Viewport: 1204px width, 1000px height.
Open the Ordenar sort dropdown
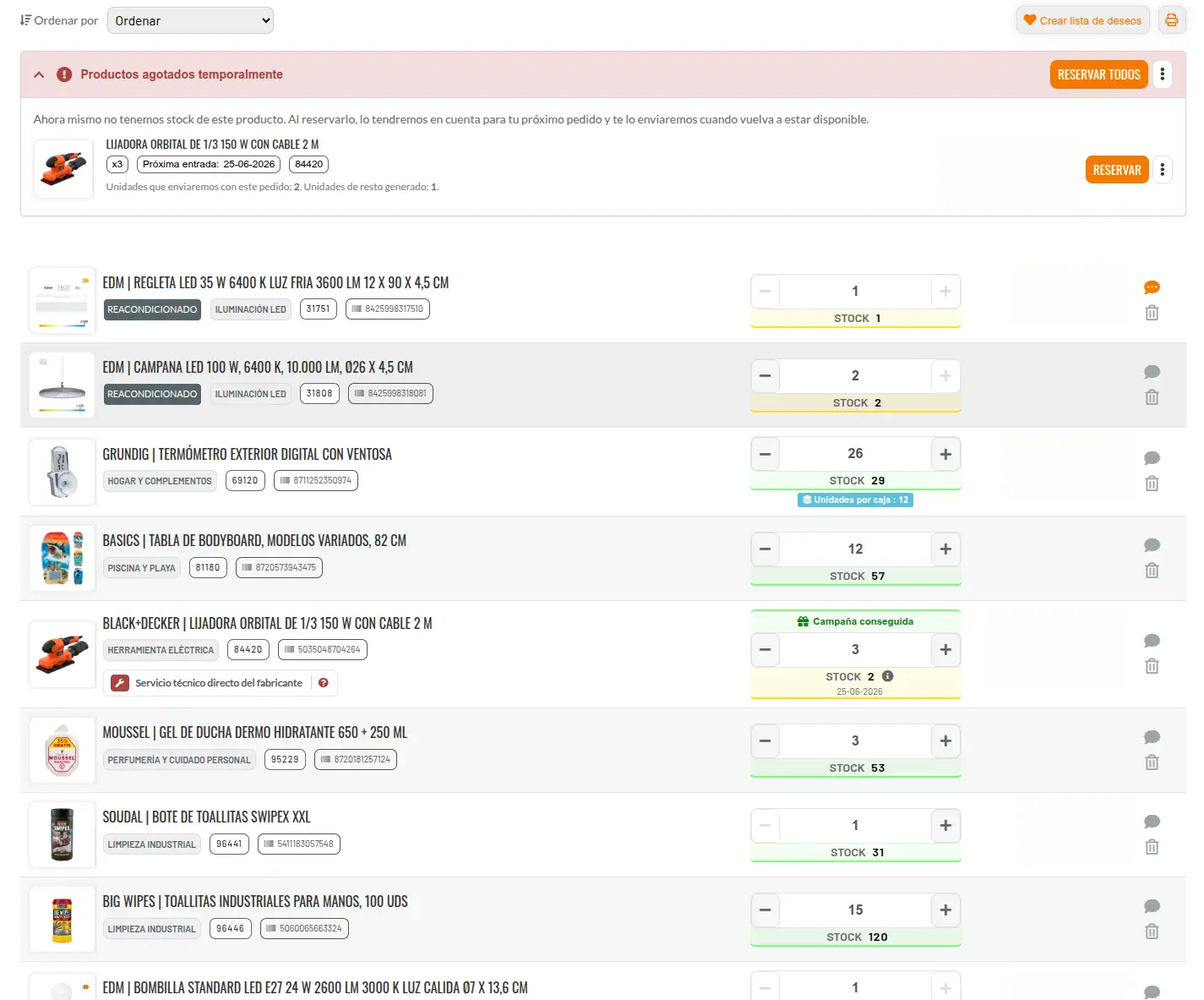190,20
